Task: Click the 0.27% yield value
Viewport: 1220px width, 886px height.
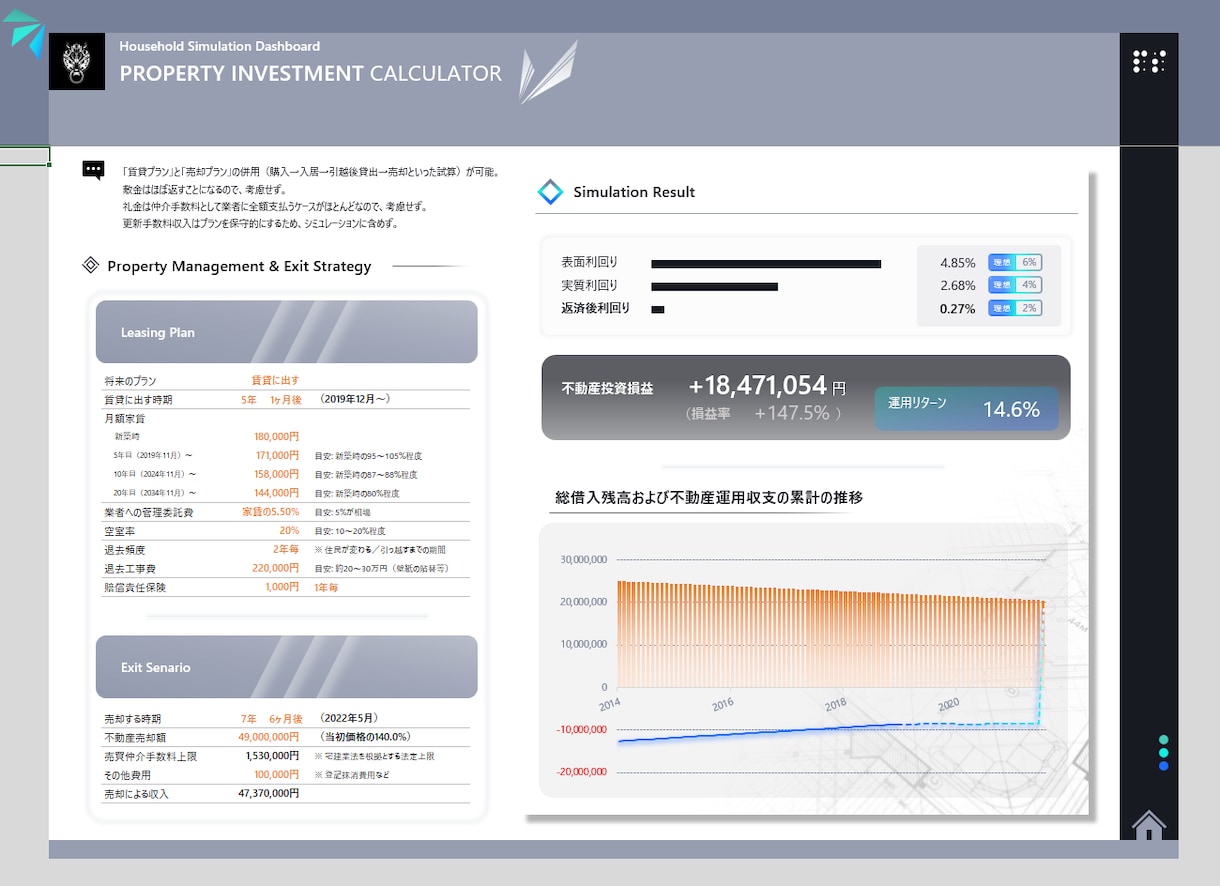Action: (958, 308)
